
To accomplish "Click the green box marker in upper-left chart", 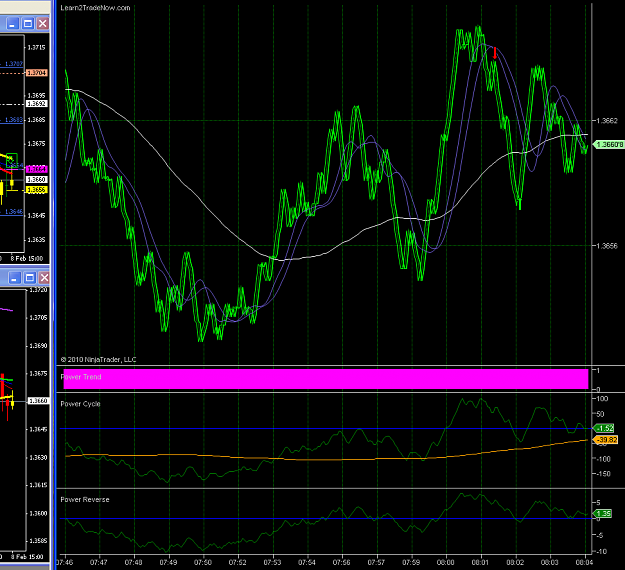I will 12,160.
